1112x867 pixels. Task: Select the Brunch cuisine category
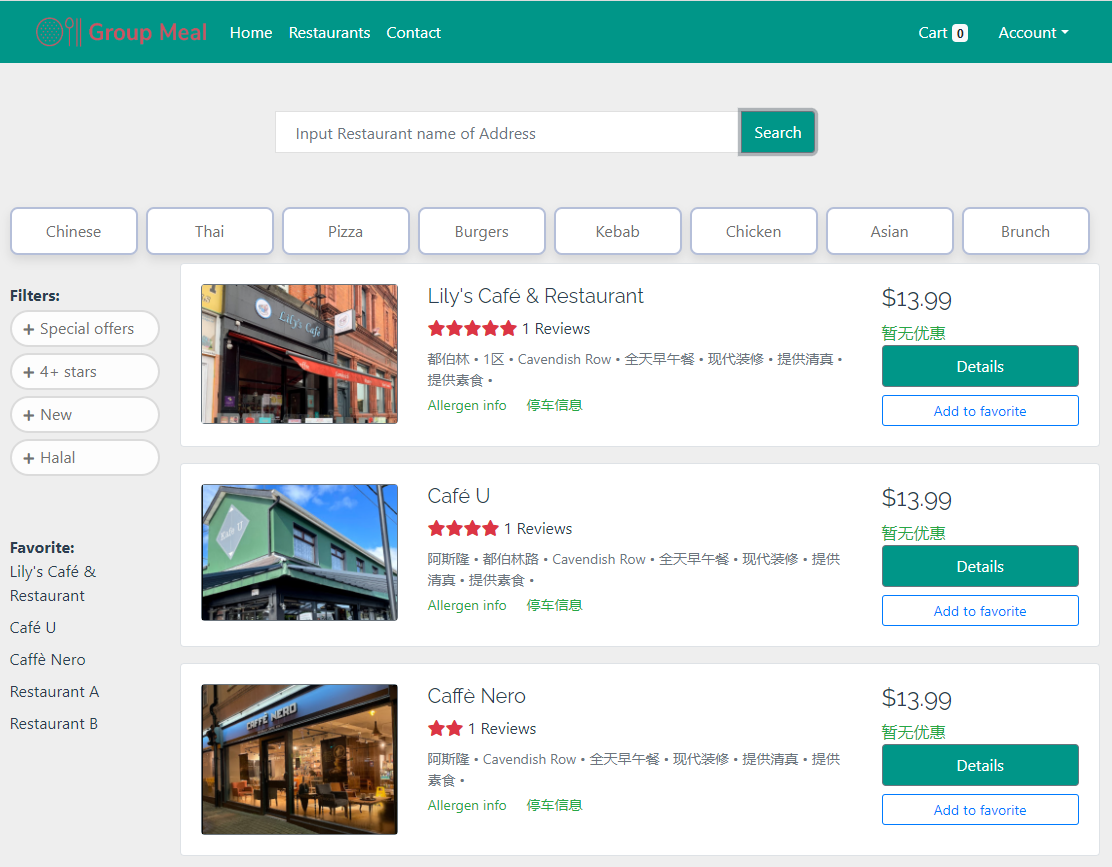click(1025, 231)
